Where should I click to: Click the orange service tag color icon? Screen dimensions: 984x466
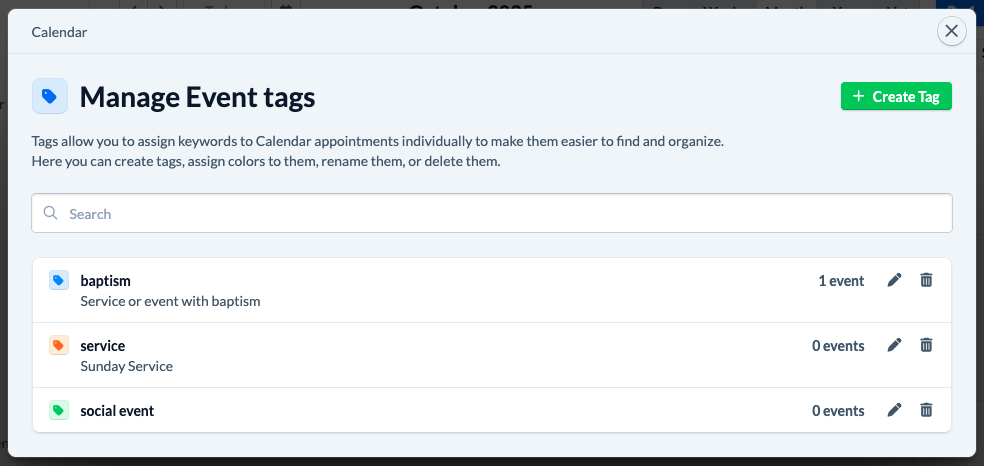[x=59, y=346]
